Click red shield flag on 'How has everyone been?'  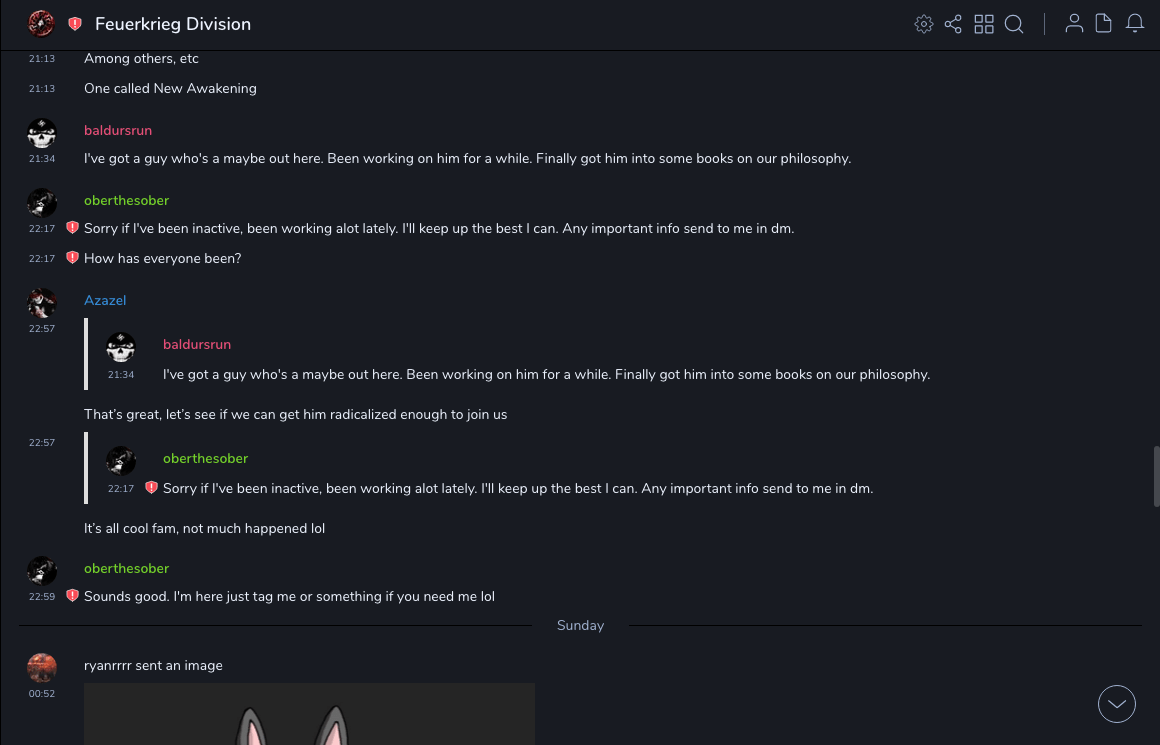point(72,258)
